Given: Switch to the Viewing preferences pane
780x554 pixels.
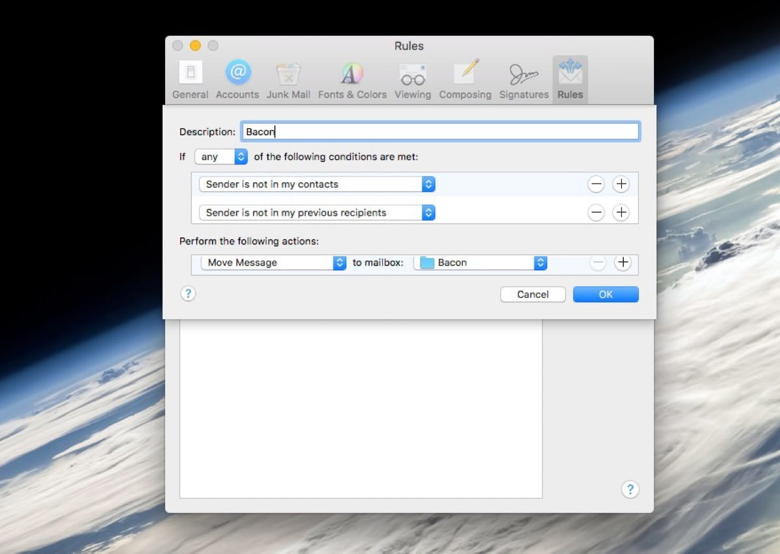Looking at the screenshot, I should pyautogui.click(x=412, y=80).
